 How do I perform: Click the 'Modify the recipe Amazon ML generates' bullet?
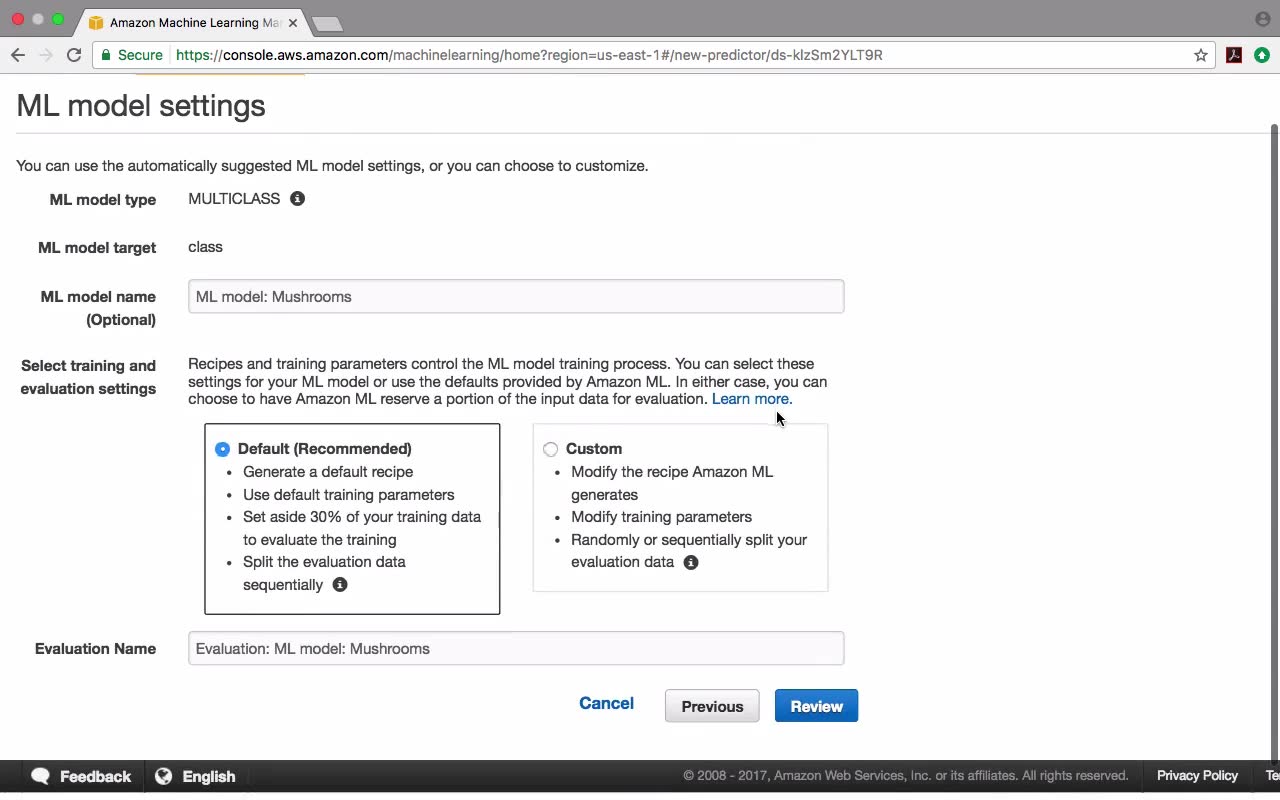pyautogui.click(x=672, y=483)
